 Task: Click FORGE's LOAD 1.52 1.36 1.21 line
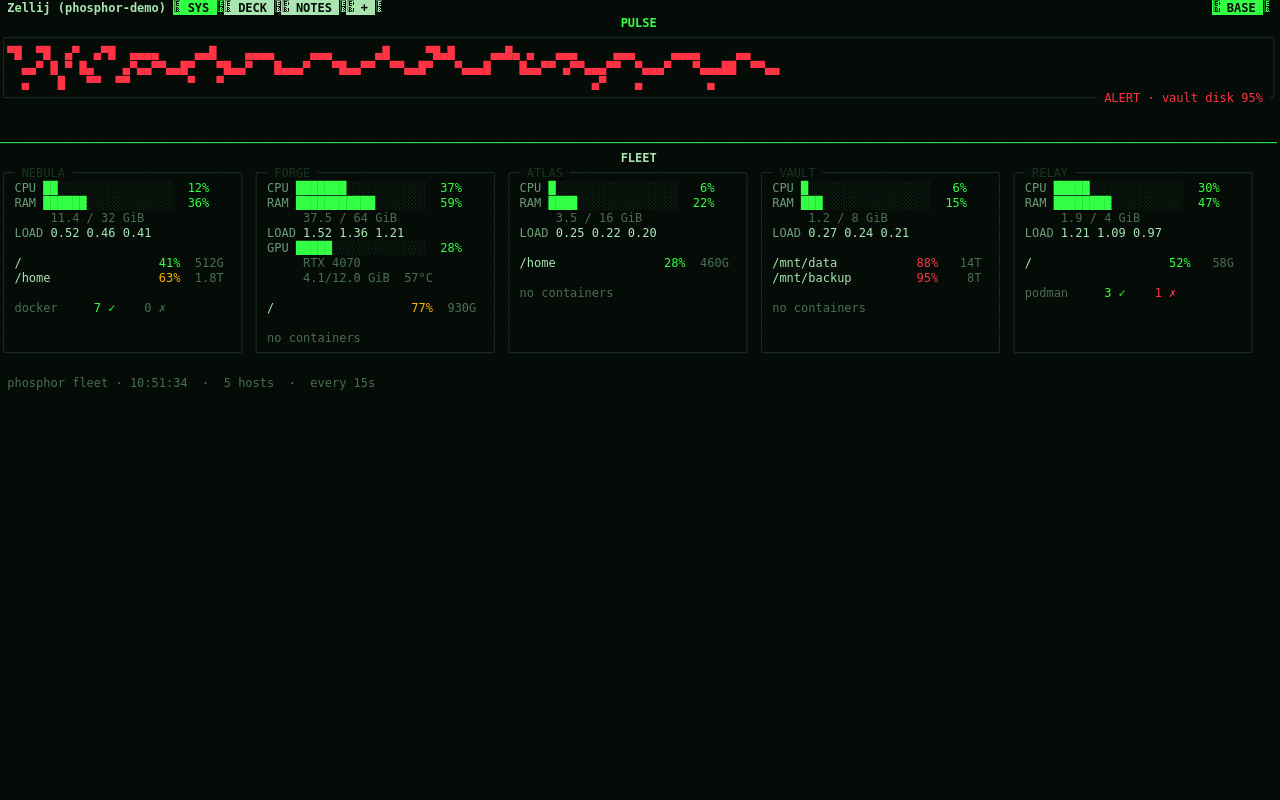click(x=335, y=233)
